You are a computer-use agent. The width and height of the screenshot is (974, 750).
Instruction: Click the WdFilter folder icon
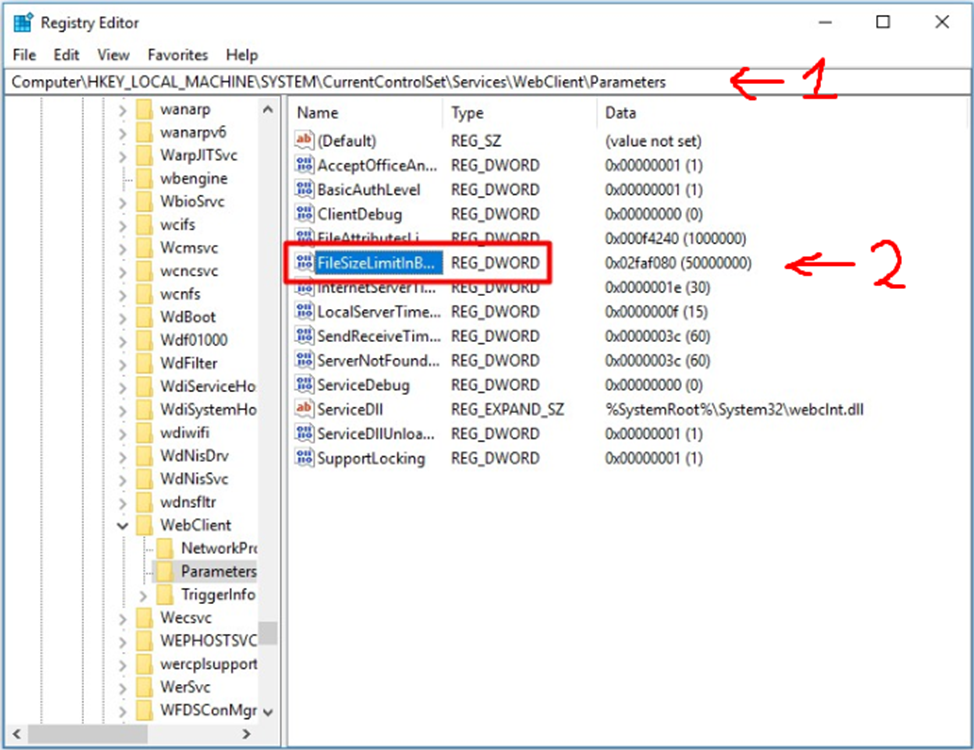tap(144, 363)
